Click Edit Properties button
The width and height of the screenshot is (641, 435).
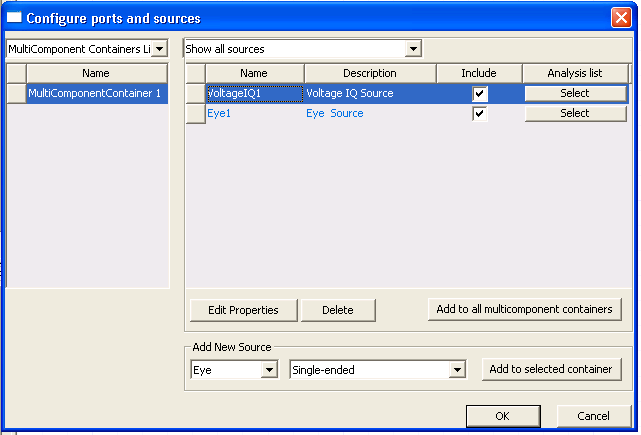click(243, 310)
